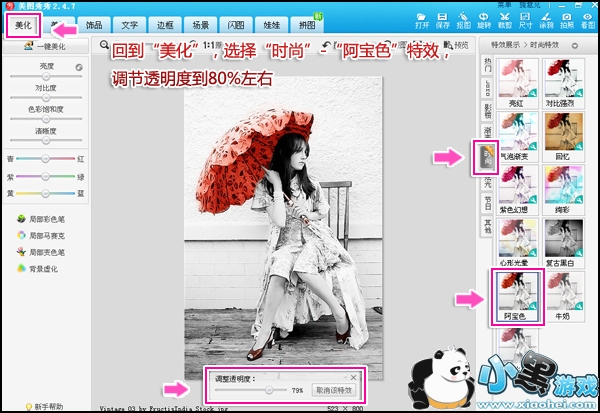This screenshot has height=413, width=600.
Task: Click the 亮度 brightness slider
Action: coord(45,79)
